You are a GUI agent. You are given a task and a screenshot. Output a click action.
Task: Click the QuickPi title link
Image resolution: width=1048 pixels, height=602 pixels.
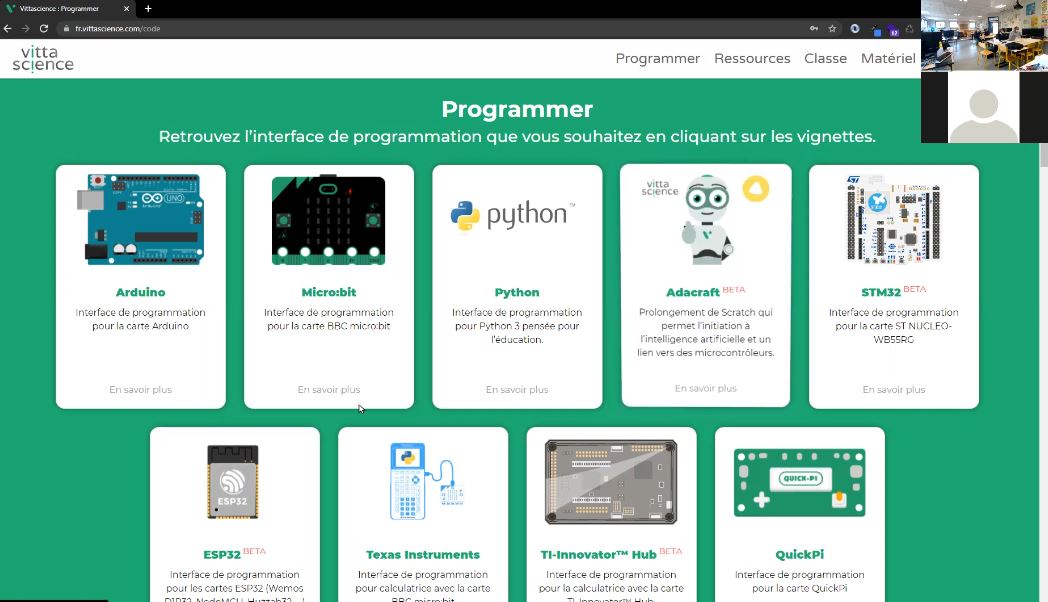pyautogui.click(x=799, y=555)
